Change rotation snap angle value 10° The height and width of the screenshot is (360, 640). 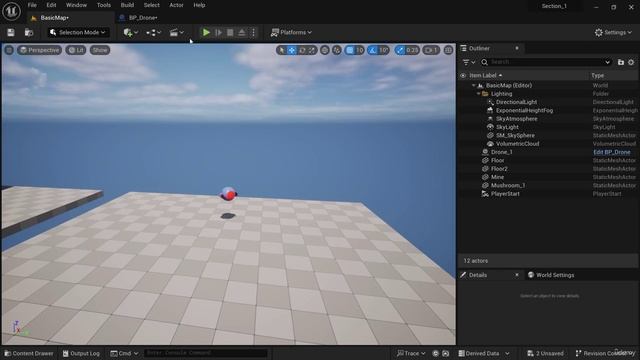point(384,50)
